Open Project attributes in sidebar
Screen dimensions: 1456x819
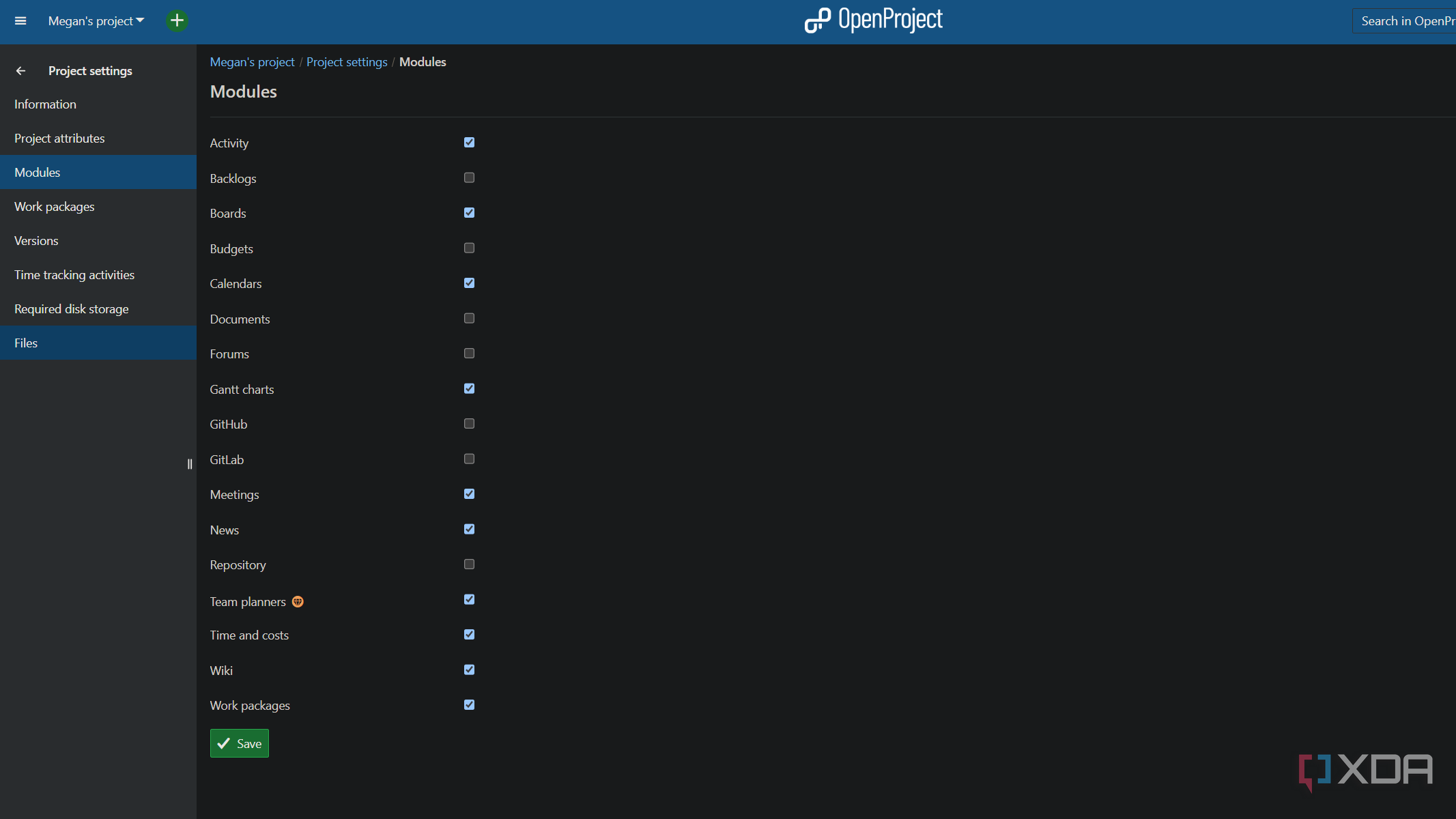98,138
